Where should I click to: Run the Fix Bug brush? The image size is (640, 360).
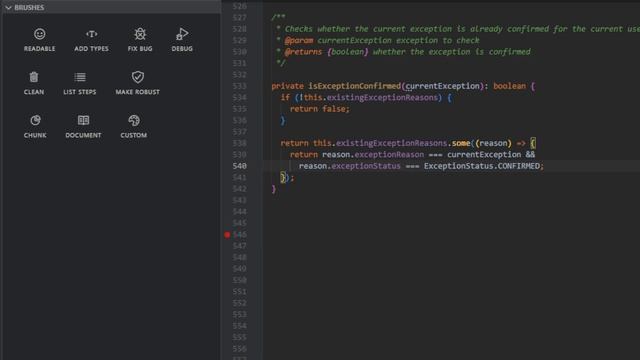pos(140,40)
